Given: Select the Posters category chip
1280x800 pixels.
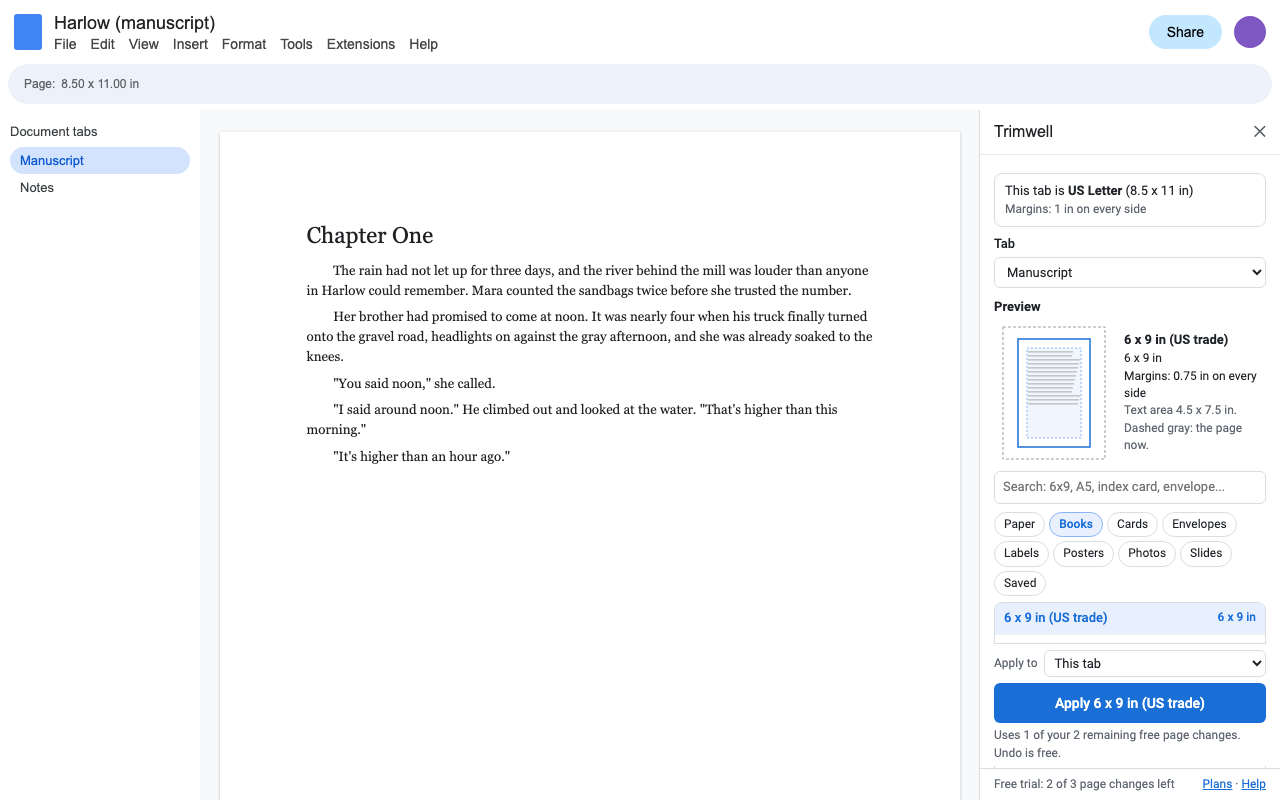Looking at the screenshot, I should pyautogui.click(x=1083, y=553).
